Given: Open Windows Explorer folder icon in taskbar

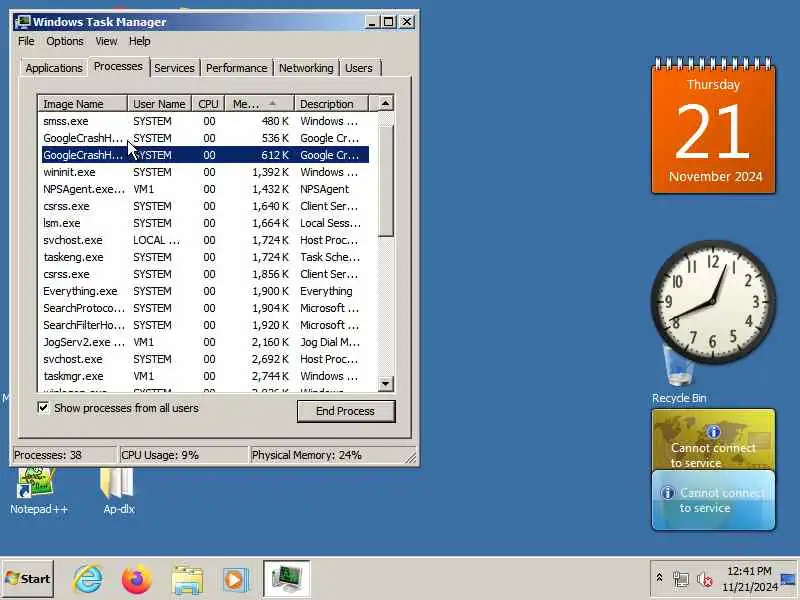Looking at the screenshot, I should click(187, 580).
